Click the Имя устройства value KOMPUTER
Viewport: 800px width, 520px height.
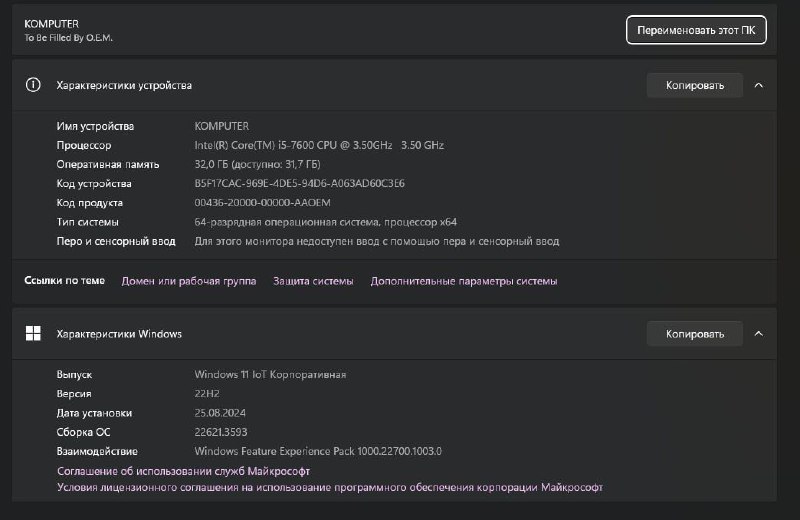[x=221, y=126]
